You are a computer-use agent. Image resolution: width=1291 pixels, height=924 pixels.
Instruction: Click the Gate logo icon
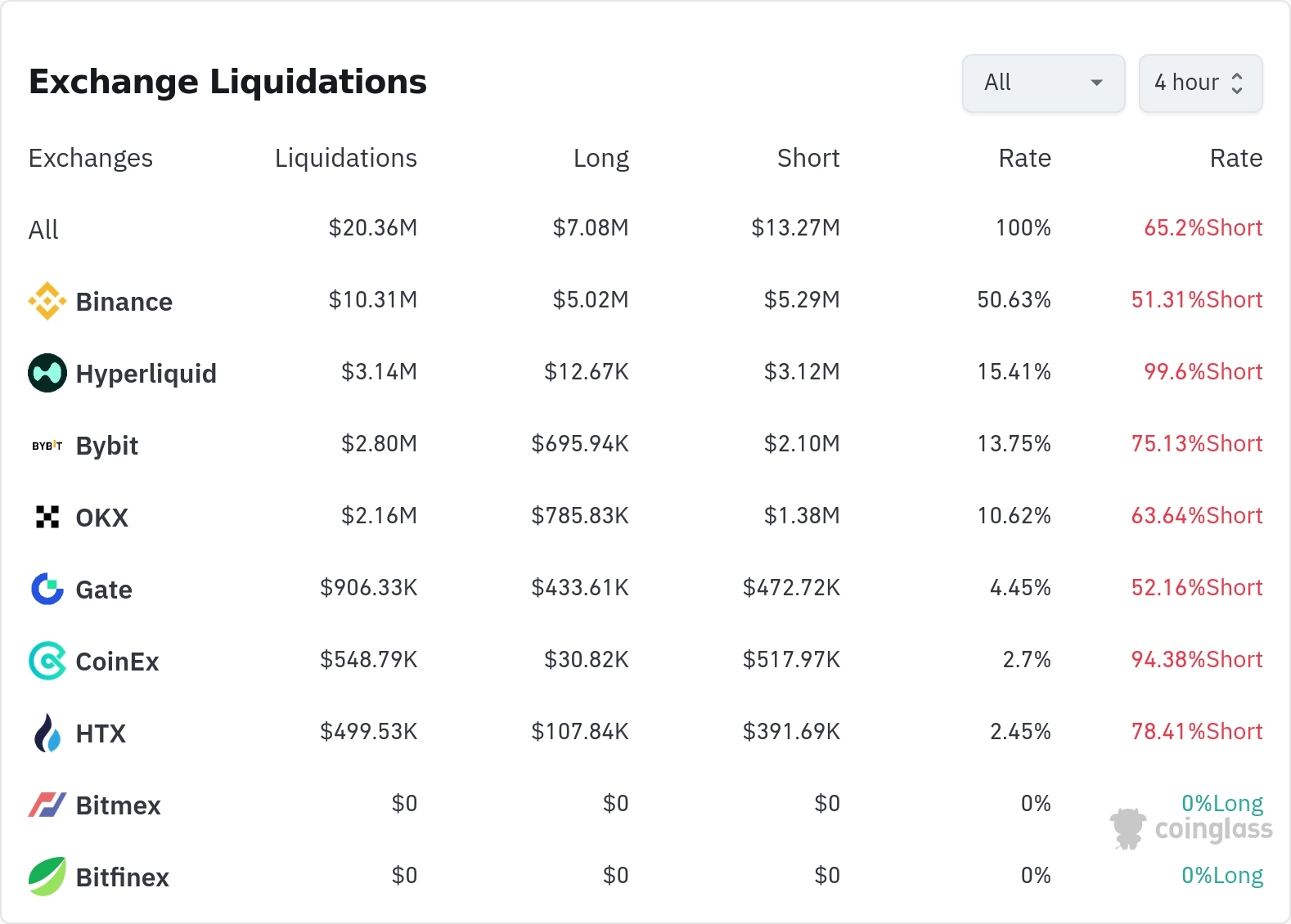coord(47,589)
